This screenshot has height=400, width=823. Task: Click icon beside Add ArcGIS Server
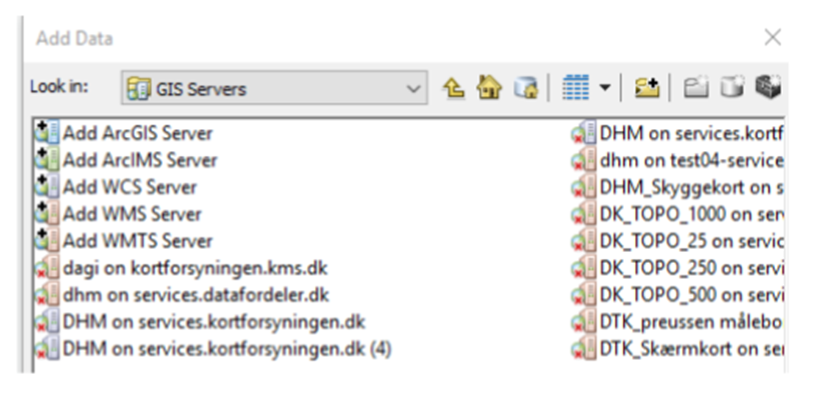[47, 133]
